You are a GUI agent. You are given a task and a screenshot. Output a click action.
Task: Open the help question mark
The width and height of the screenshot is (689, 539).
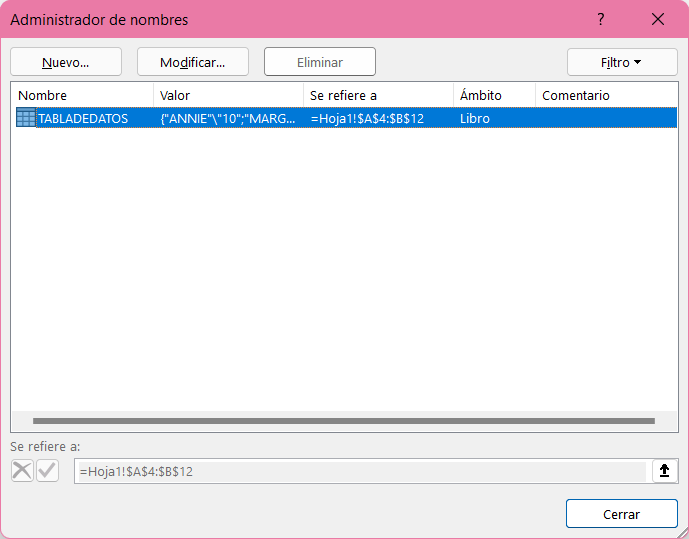[x=601, y=19]
